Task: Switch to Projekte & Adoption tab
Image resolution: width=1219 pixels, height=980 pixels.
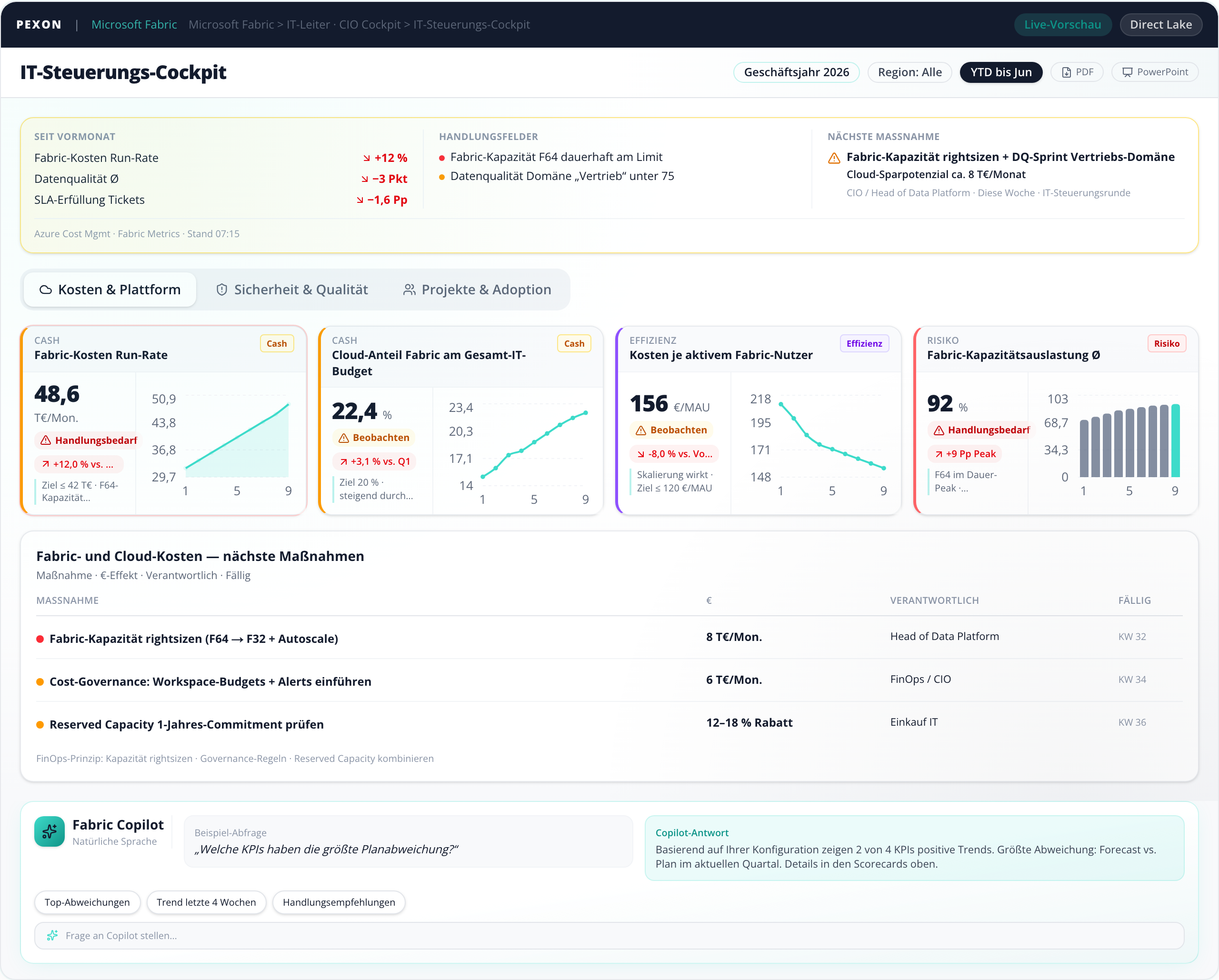Action: tap(477, 290)
